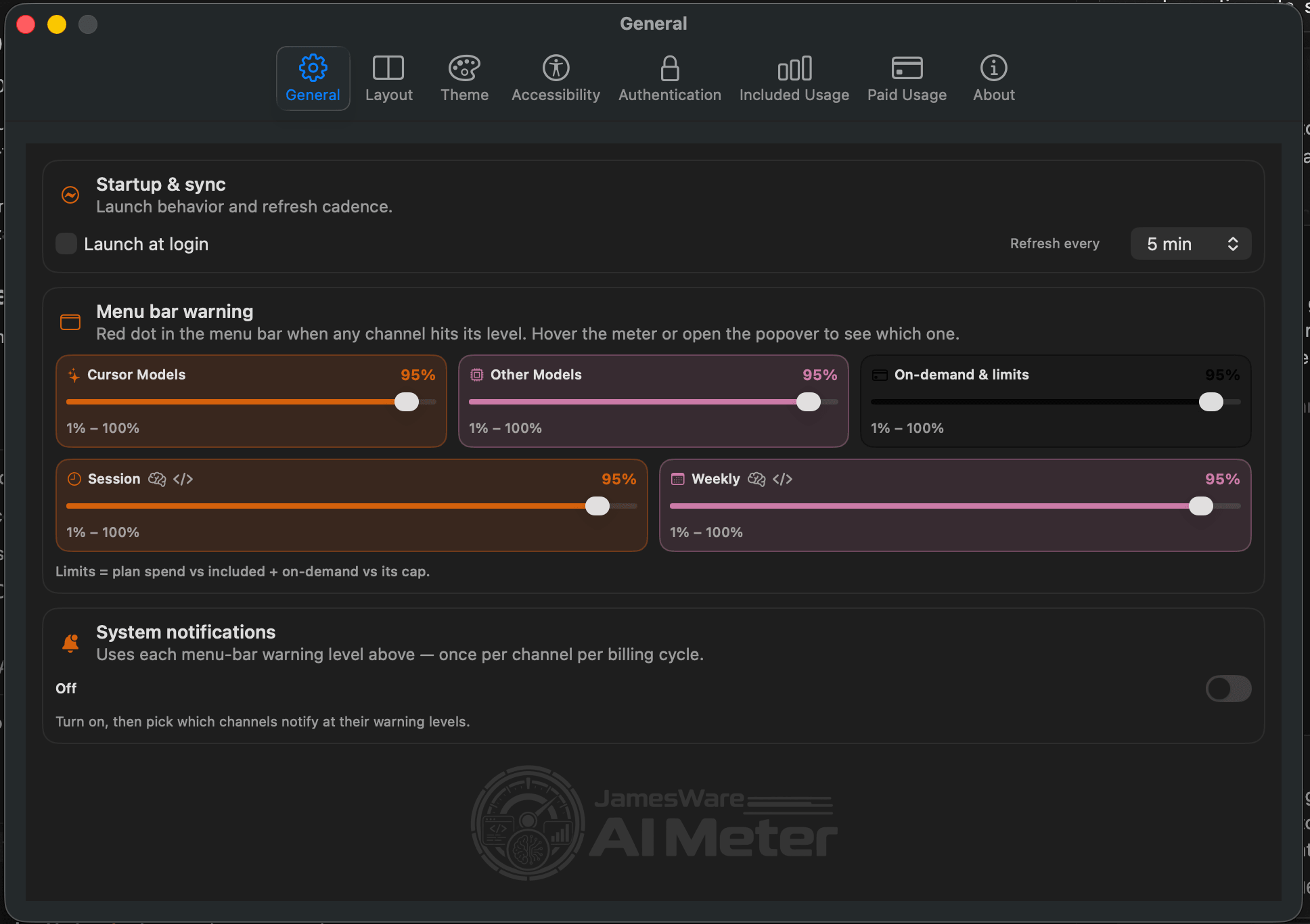Click the Cursor Models sparkle icon
This screenshot has height=924, width=1310.
tap(73, 375)
